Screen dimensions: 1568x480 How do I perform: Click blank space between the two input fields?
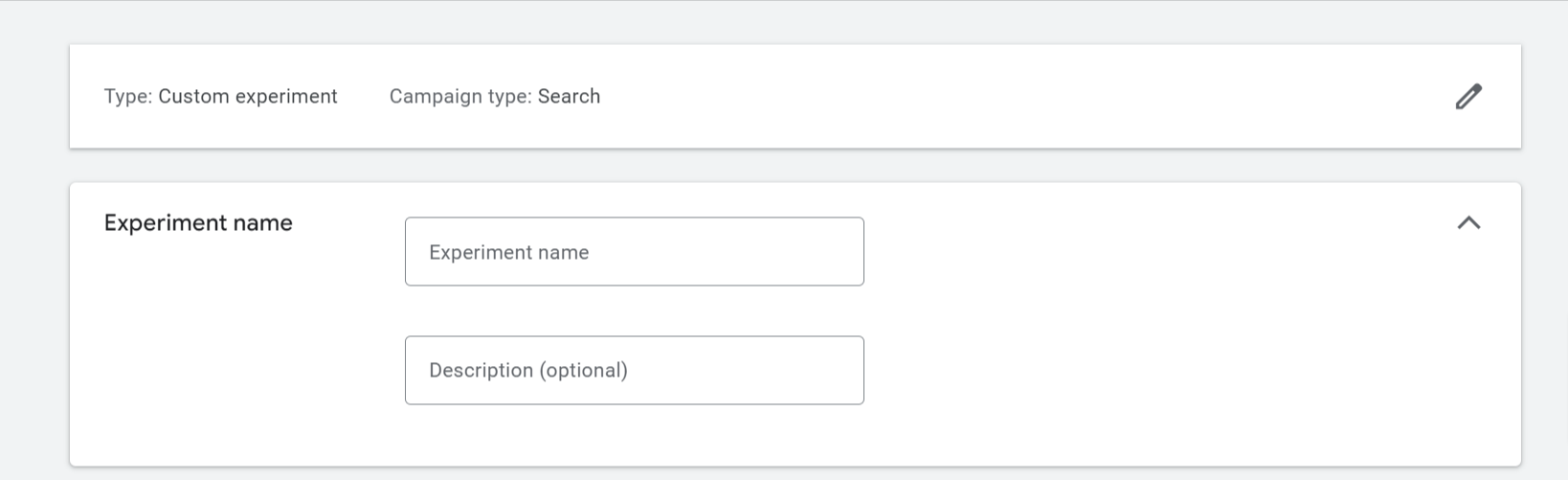[x=634, y=310]
